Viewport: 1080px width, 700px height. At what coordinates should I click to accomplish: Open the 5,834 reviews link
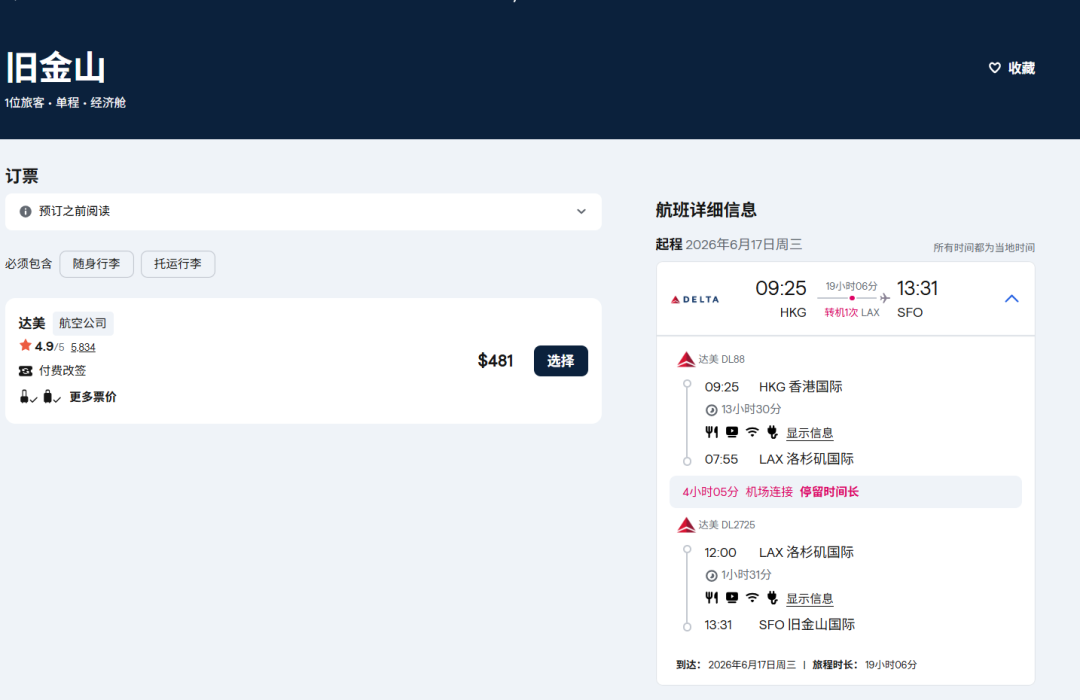pos(83,347)
